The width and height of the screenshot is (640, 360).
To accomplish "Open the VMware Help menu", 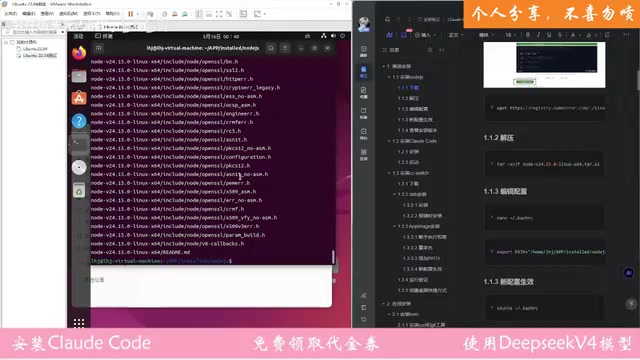I will [112, 14].
